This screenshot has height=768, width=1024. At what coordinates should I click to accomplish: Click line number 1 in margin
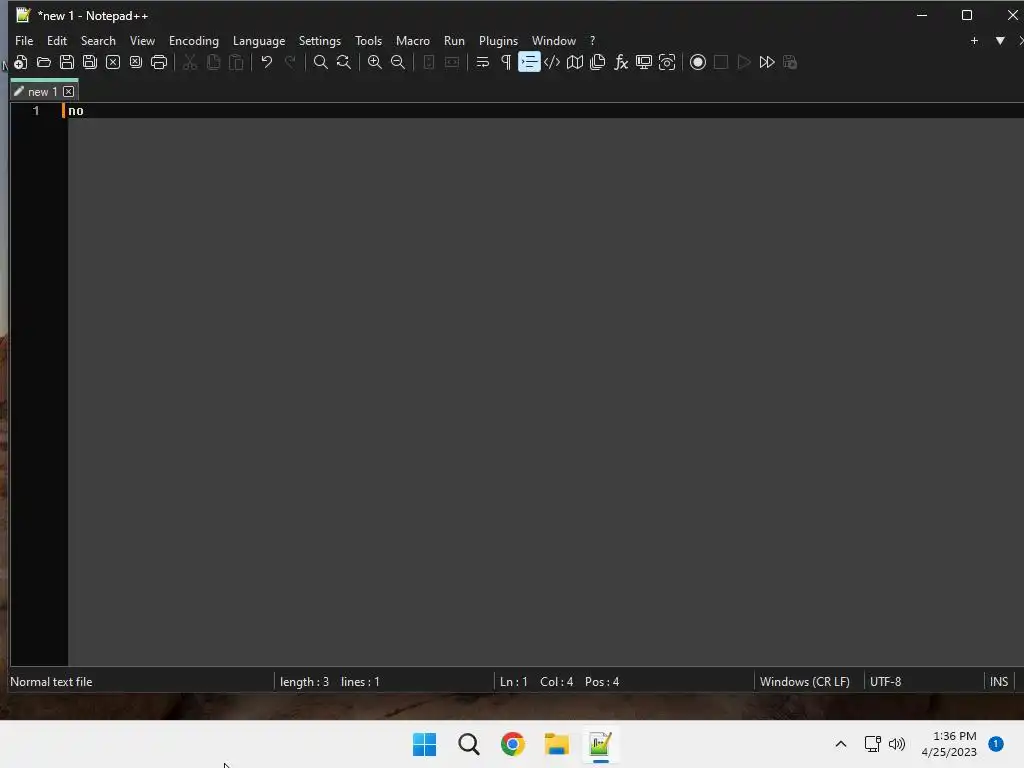(x=36, y=111)
